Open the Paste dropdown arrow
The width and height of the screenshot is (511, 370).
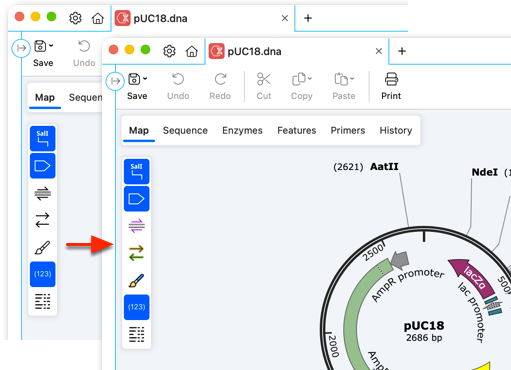352,79
